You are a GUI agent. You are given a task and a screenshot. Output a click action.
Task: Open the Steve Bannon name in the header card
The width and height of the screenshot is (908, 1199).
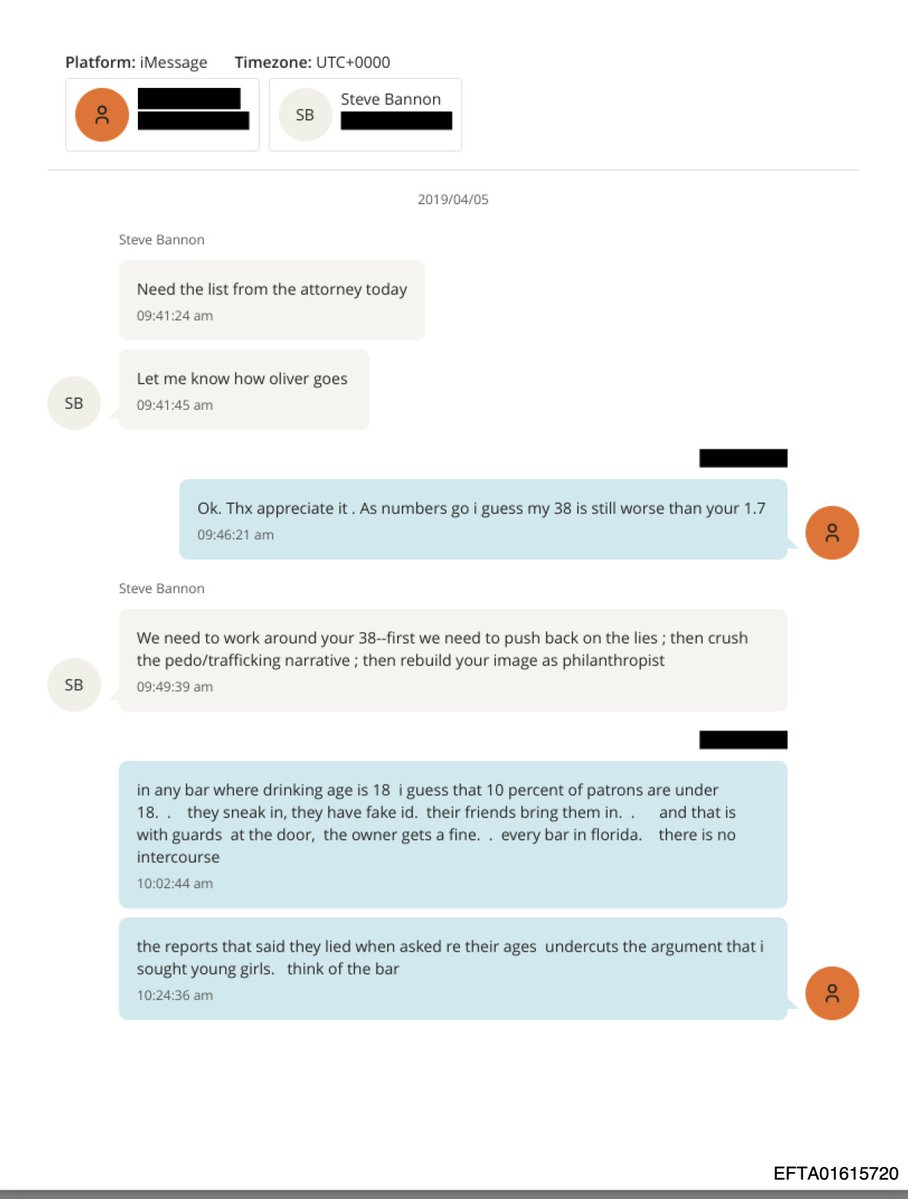coord(390,99)
